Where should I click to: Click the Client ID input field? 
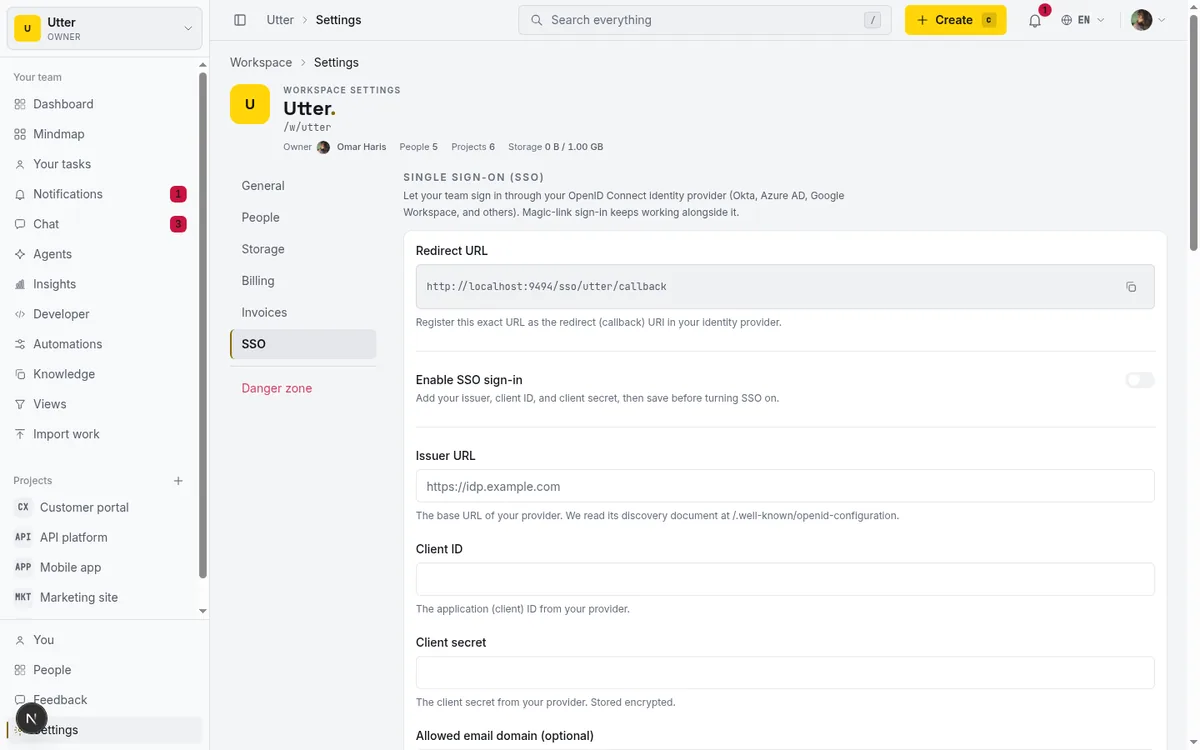pyautogui.click(x=785, y=579)
